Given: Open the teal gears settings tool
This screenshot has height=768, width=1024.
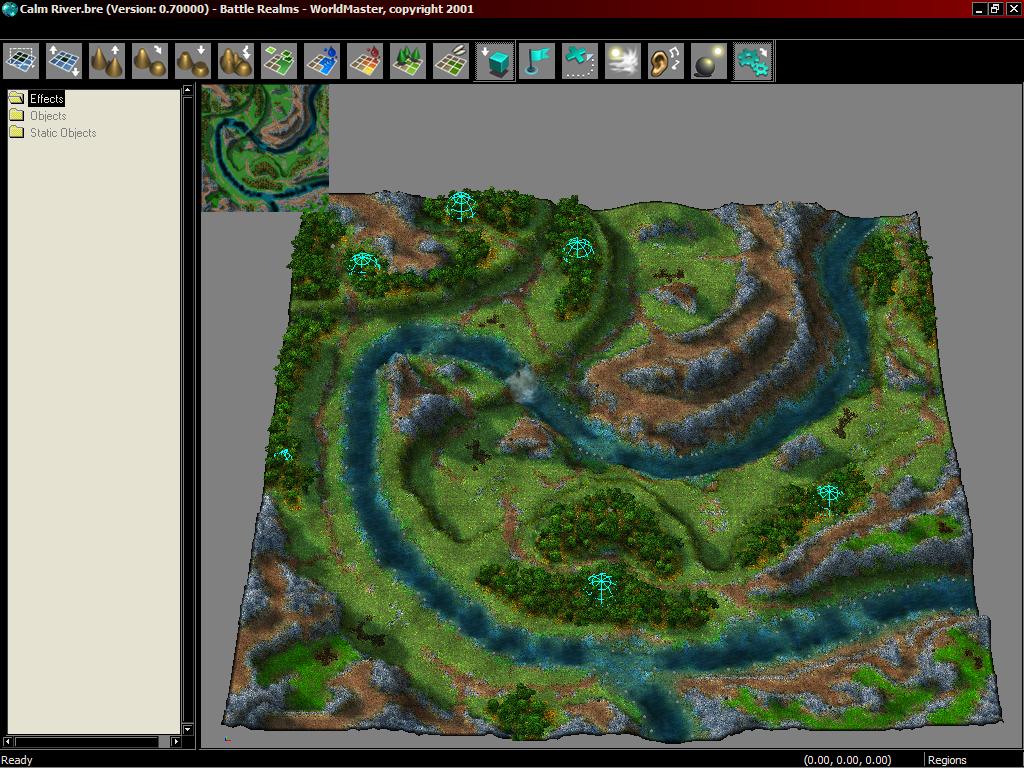Looking at the screenshot, I should [753, 61].
